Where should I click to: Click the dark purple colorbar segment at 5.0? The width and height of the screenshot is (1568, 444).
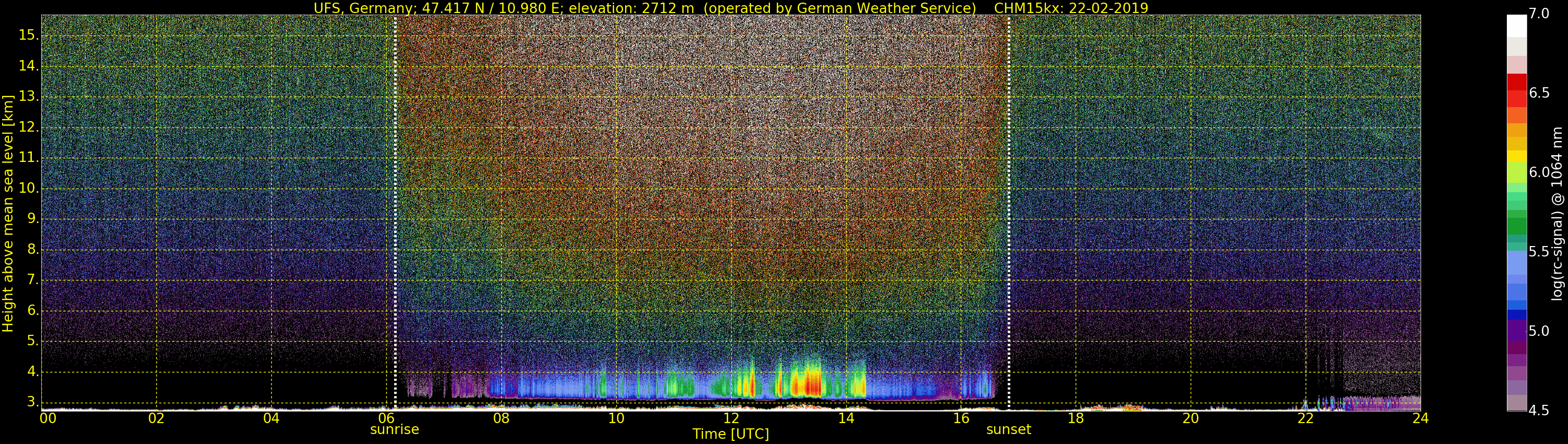[1517, 331]
